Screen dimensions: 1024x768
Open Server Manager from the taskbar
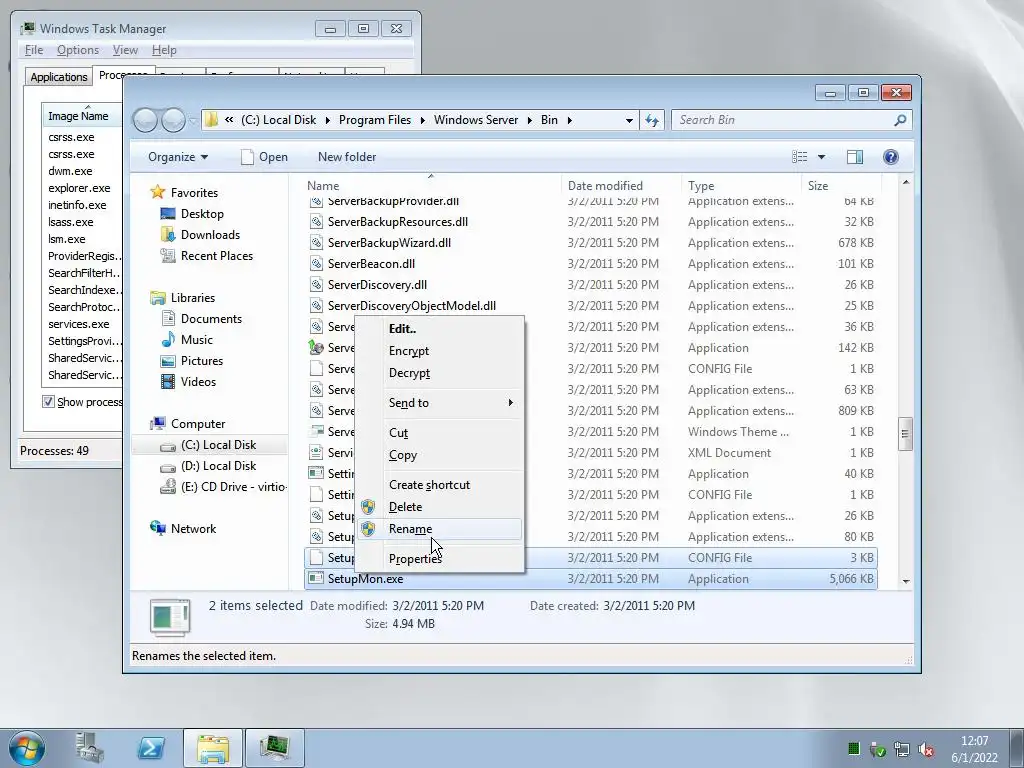89,748
